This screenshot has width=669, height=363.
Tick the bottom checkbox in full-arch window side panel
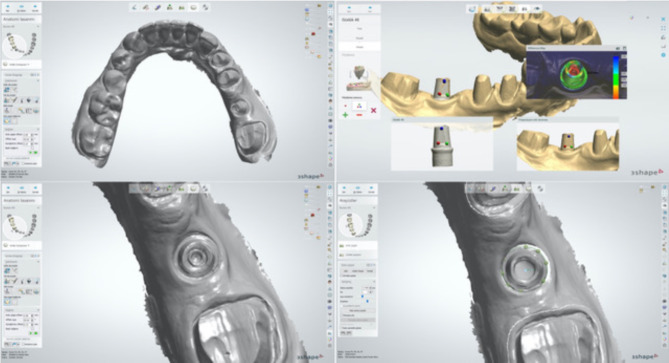coord(24,163)
